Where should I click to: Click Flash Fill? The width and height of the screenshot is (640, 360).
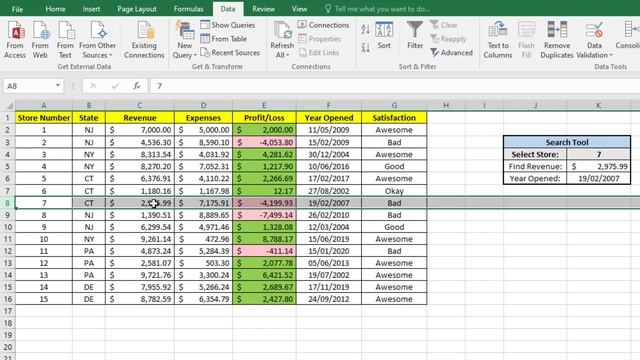(x=527, y=40)
